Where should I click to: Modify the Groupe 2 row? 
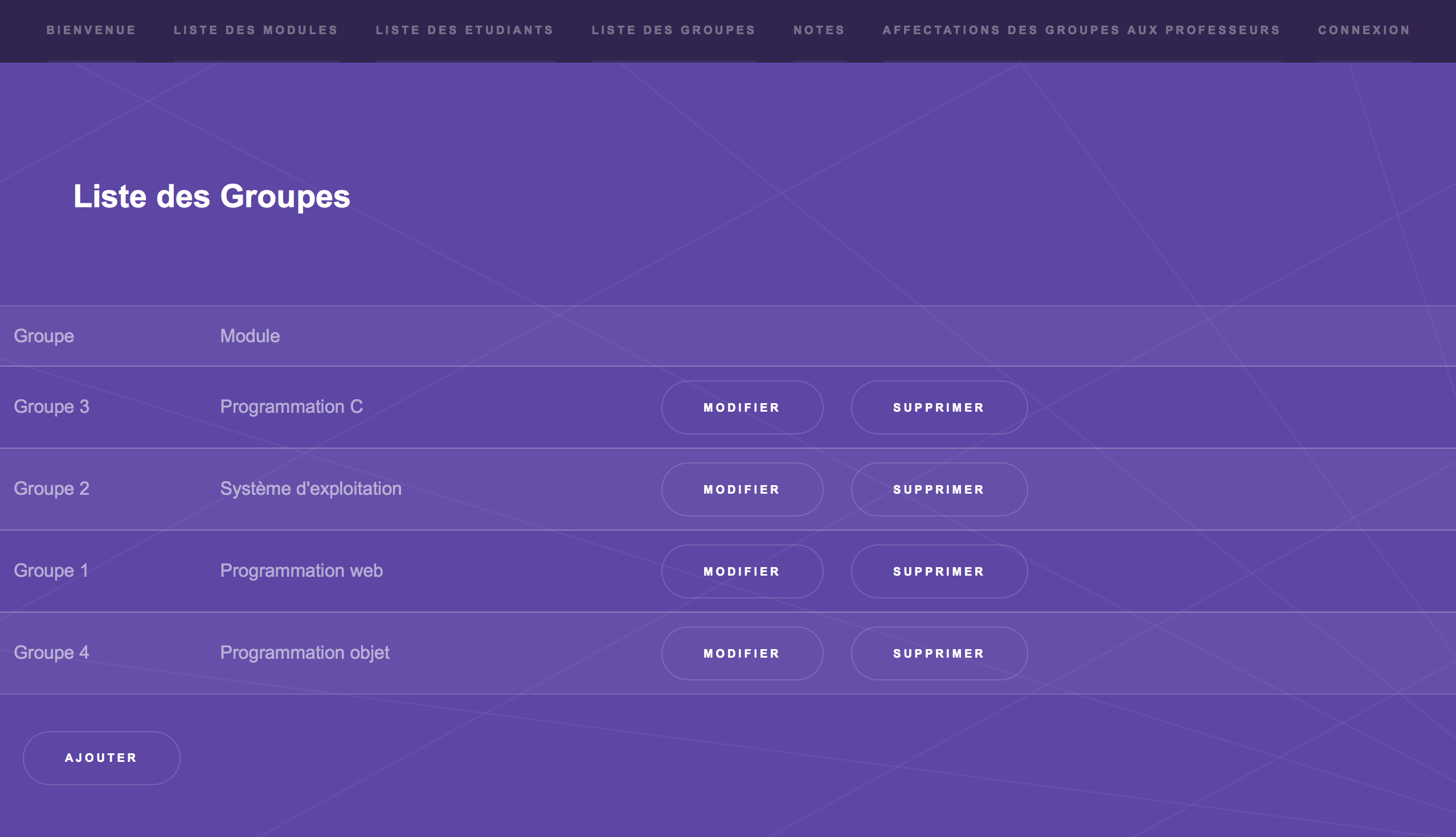tap(742, 489)
